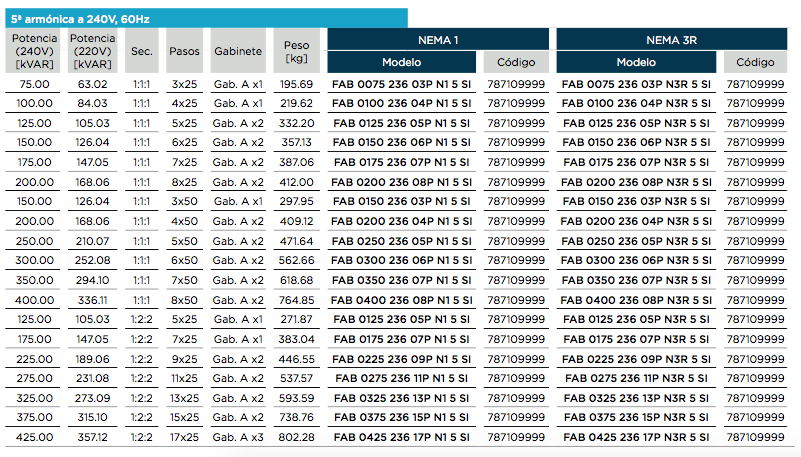Click the weight value '412.00'
This screenshot has height=457, width=801.
coord(296,182)
